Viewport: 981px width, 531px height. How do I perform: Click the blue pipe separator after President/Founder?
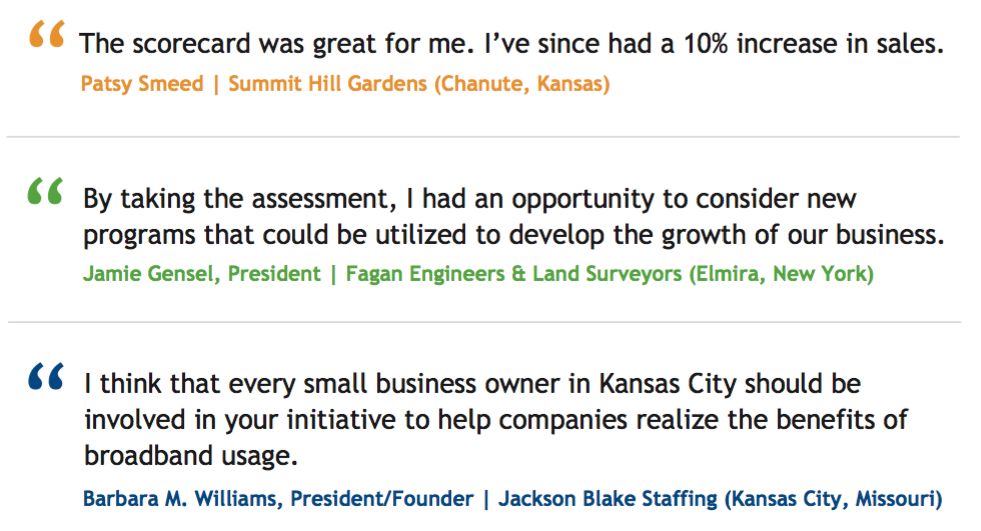pyautogui.click(x=486, y=500)
